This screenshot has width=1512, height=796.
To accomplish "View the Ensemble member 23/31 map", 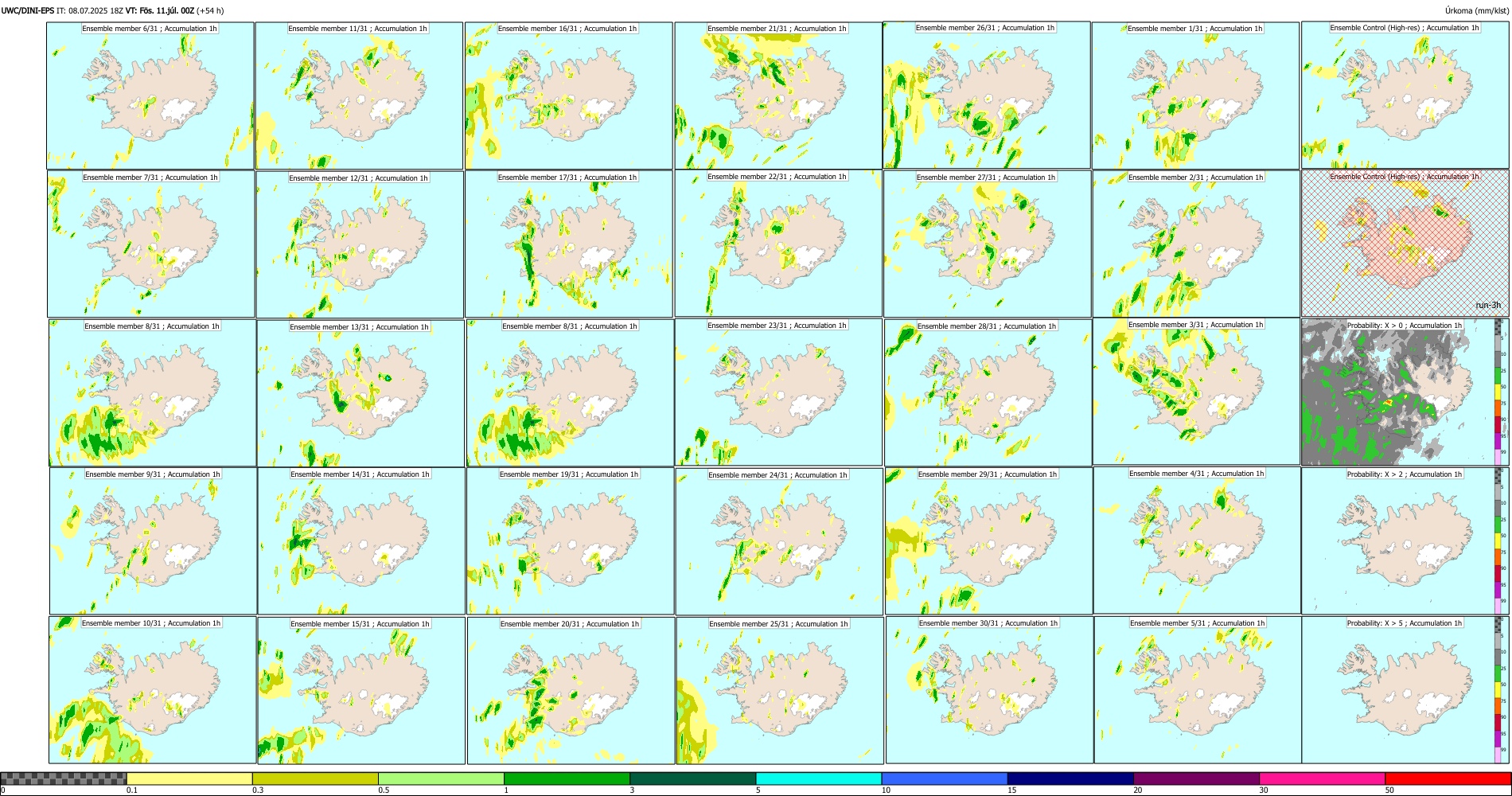I will coord(779,392).
